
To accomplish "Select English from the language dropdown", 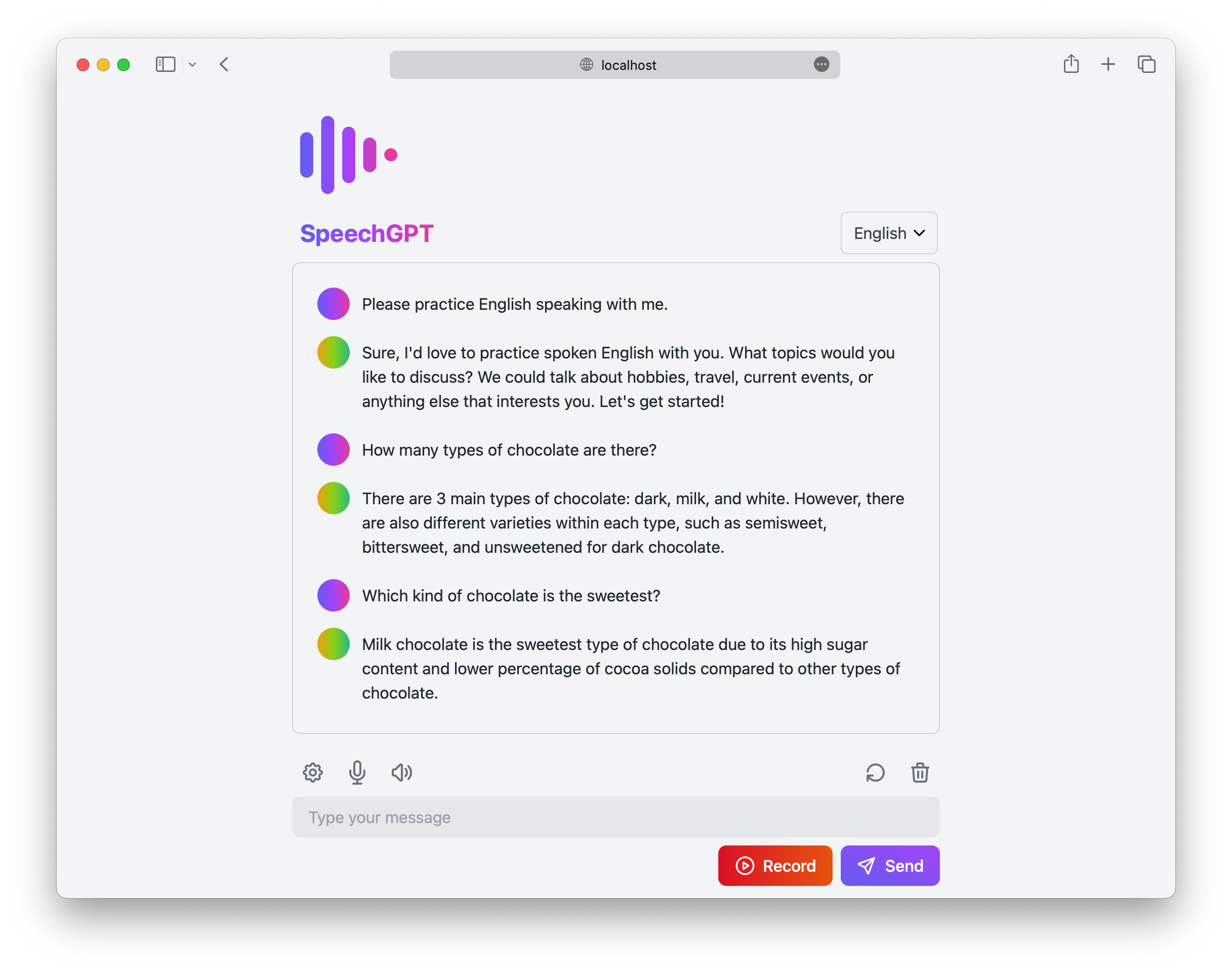I will (x=888, y=233).
